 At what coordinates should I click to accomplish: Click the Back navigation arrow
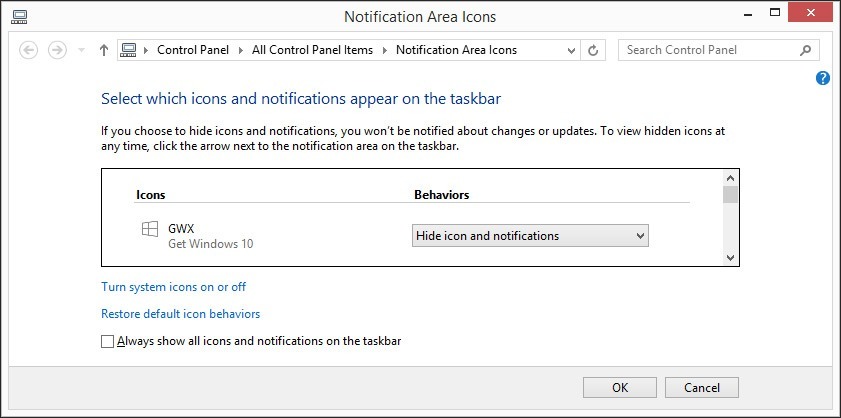coord(28,50)
